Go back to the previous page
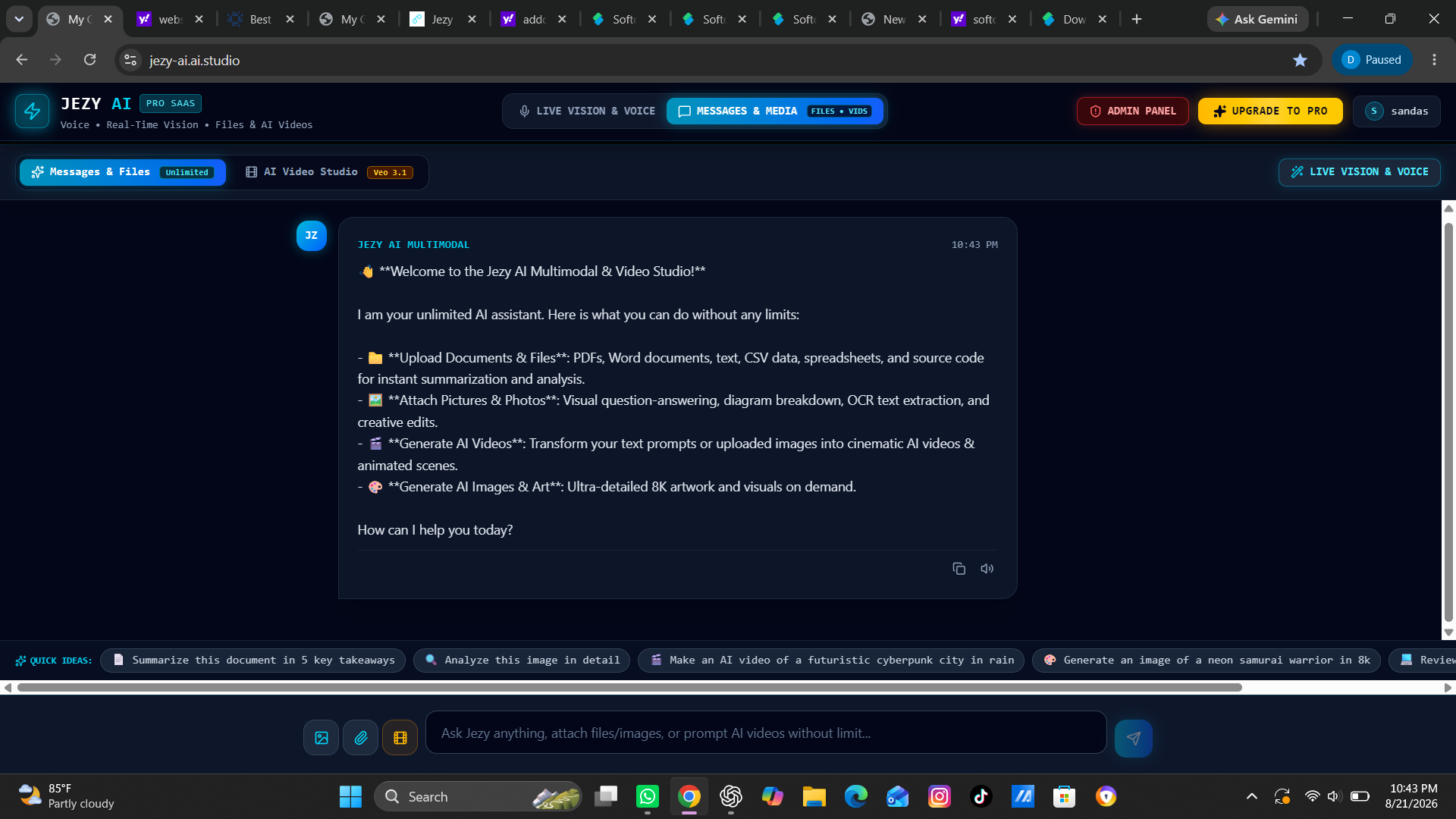 coord(21,60)
